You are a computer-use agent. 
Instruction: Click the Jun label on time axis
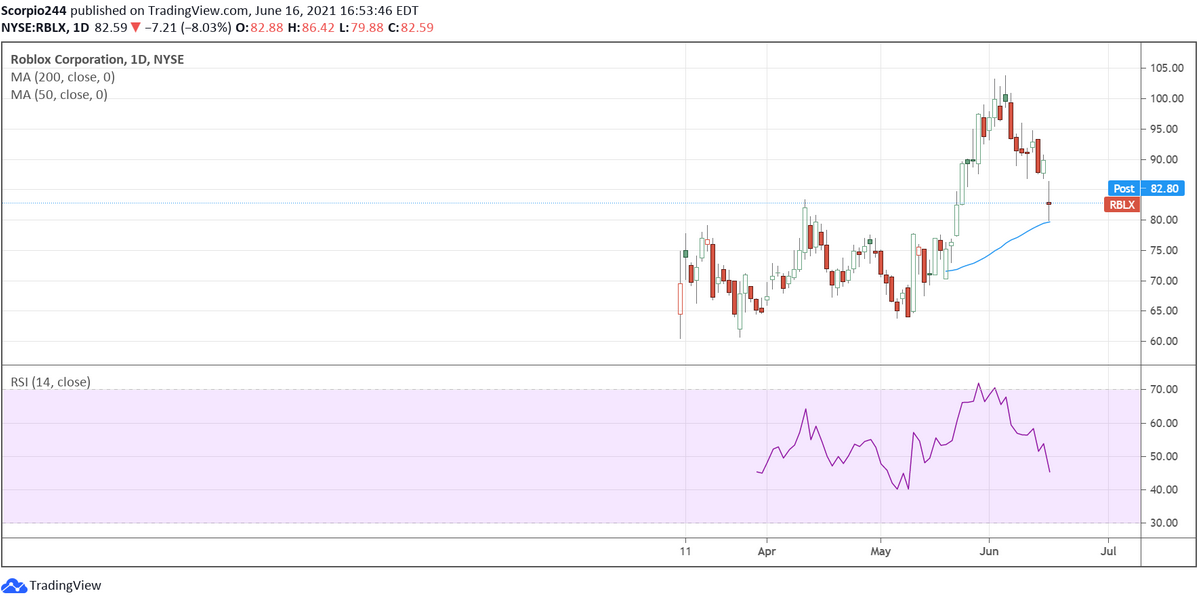tap(989, 550)
